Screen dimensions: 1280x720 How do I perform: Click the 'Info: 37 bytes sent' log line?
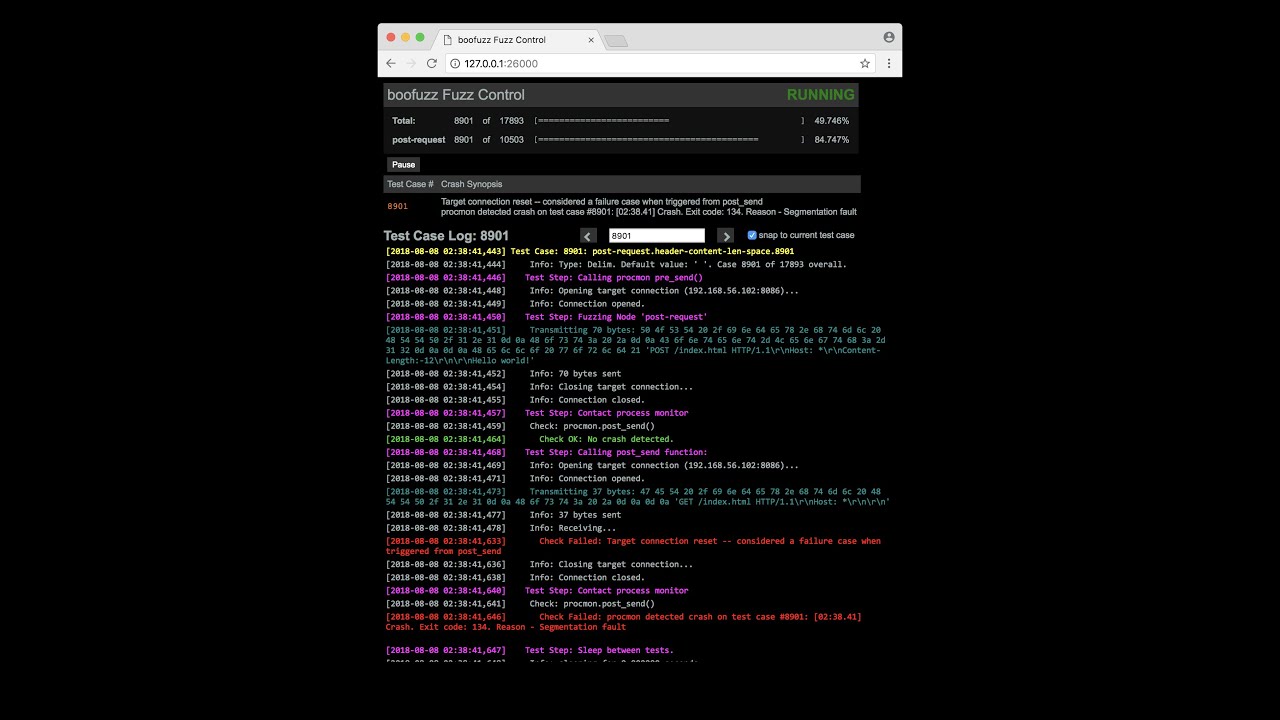(x=504, y=515)
